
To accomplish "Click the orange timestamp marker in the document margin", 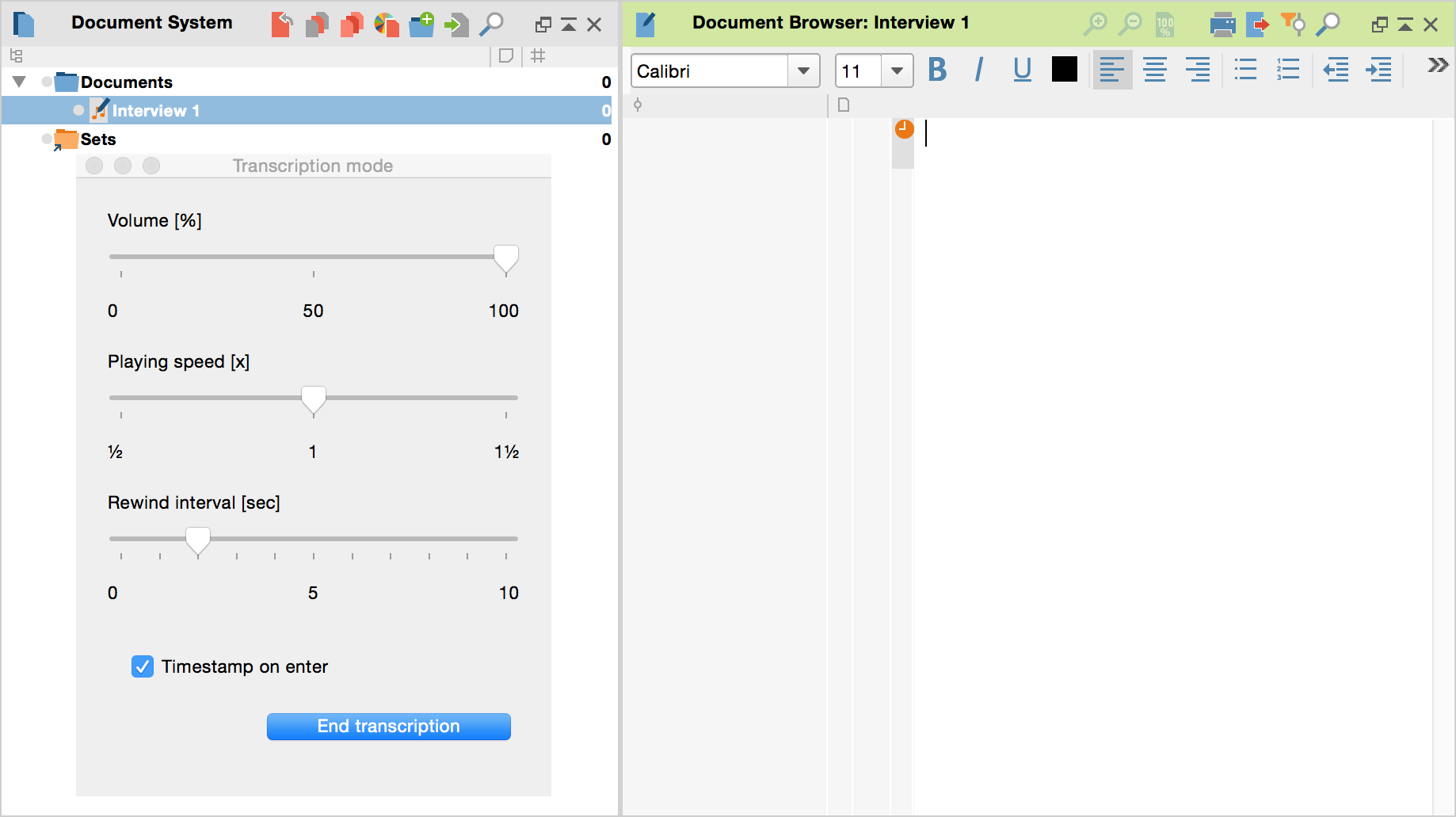I will [904, 128].
